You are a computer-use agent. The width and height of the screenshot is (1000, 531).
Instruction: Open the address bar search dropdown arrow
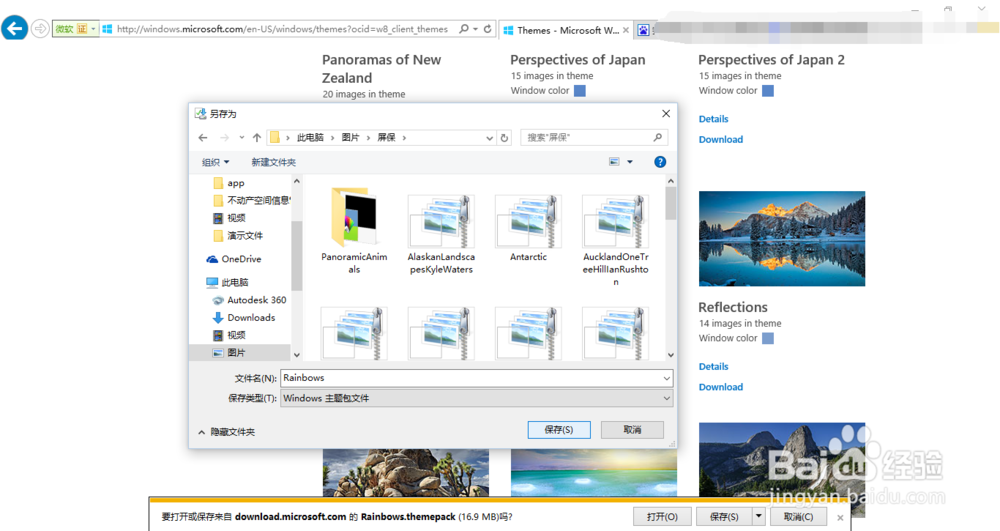point(476,29)
